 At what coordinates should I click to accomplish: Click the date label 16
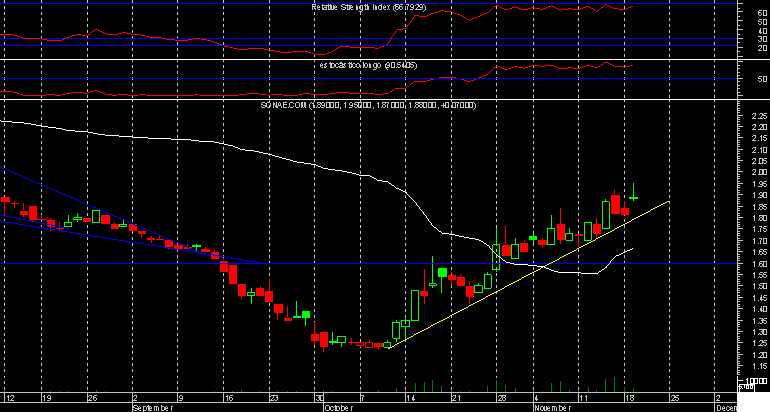228,398
